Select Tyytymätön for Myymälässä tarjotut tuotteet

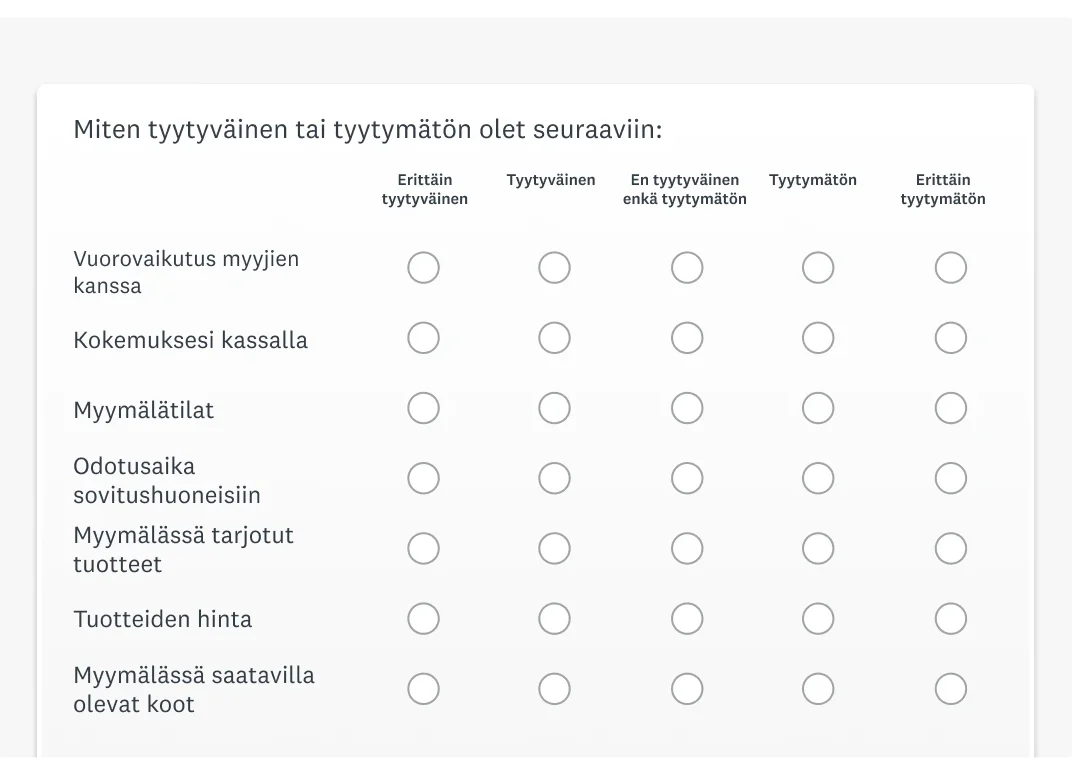pyautogui.click(x=818, y=548)
